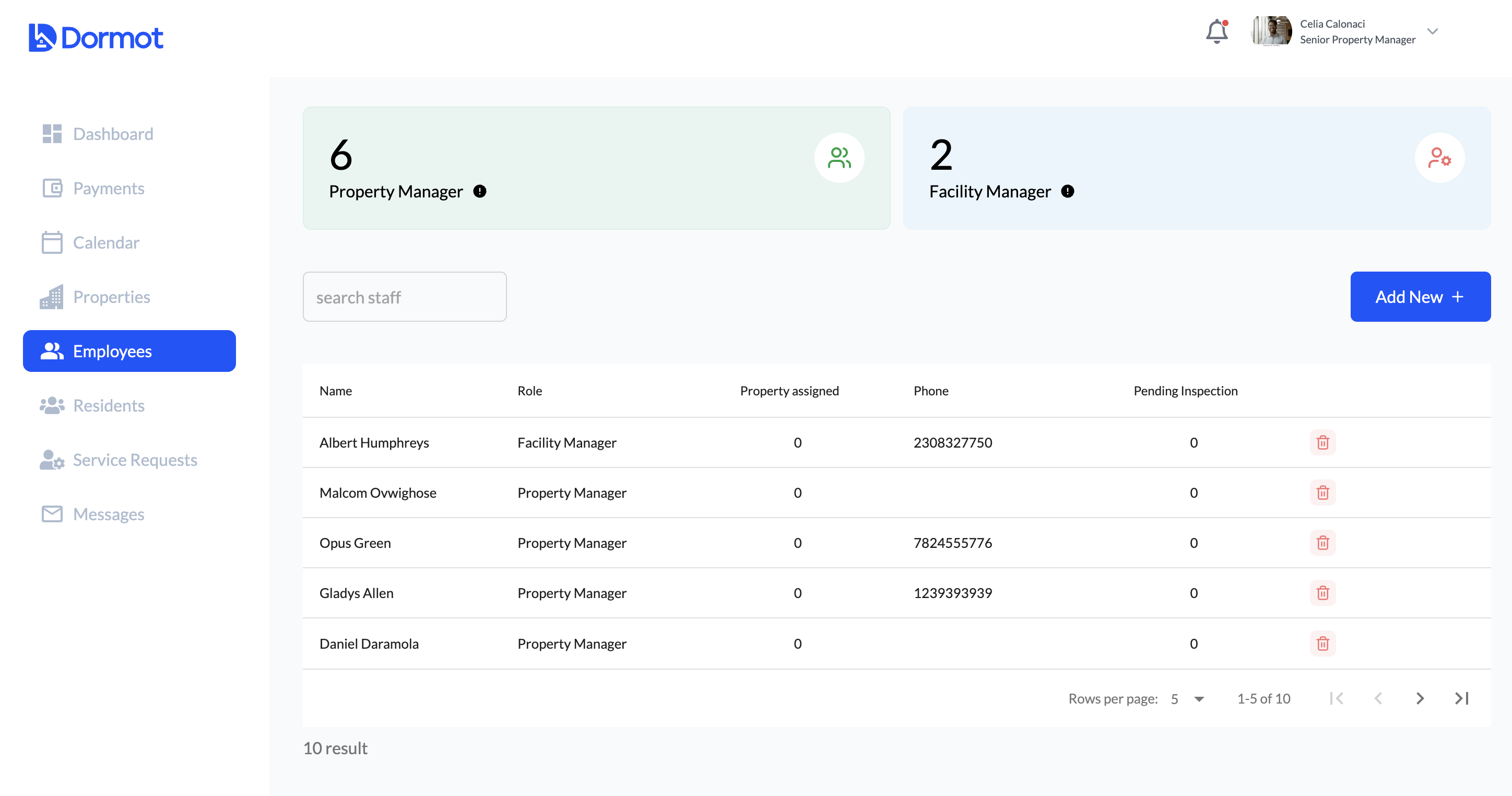Click the green Property Manager users icon
The width and height of the screenshot is (1512, 796).
click(840, 158)
